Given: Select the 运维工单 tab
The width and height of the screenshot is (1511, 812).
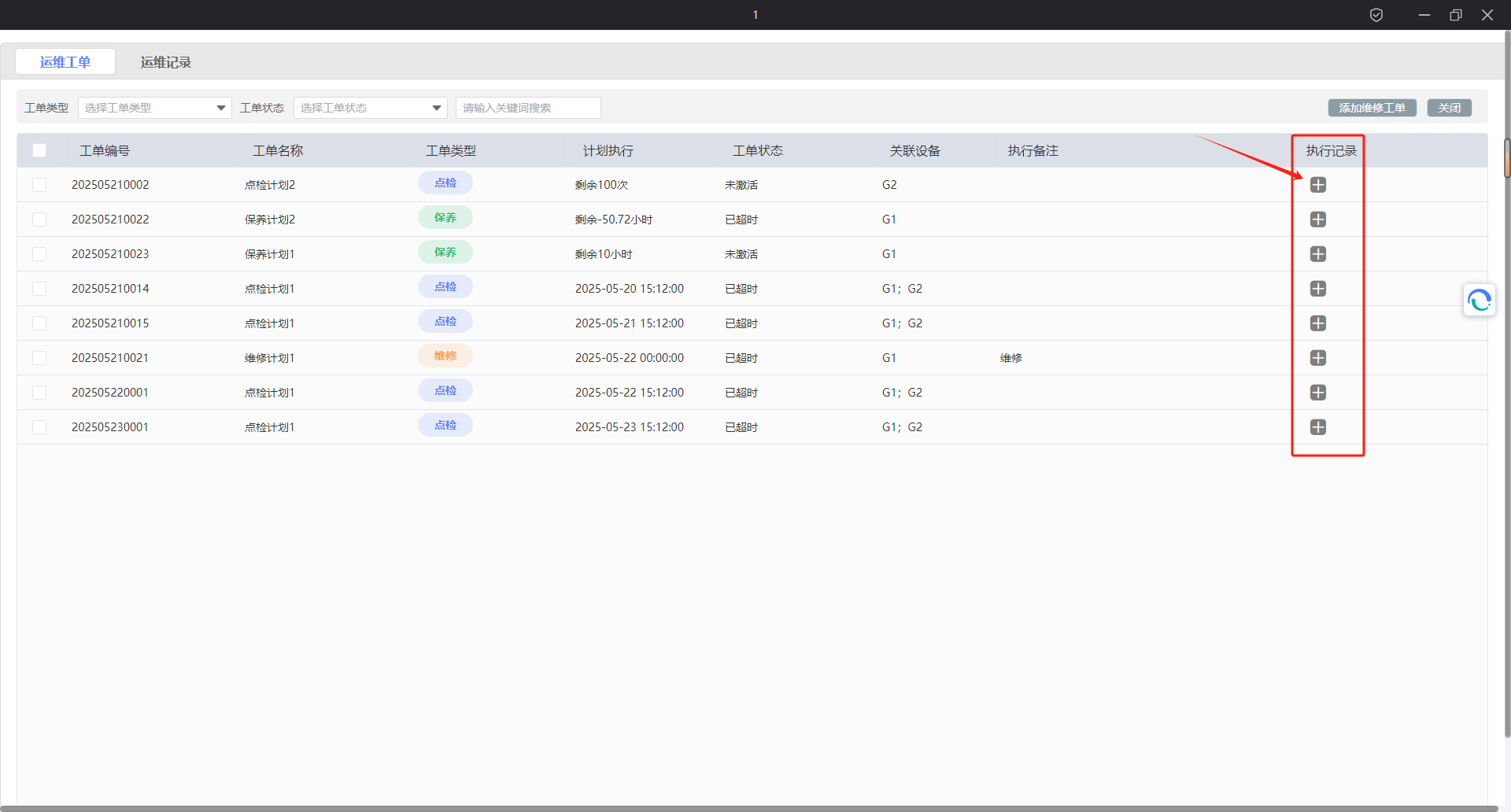Looking at the screenshot, I should point(65,62).
